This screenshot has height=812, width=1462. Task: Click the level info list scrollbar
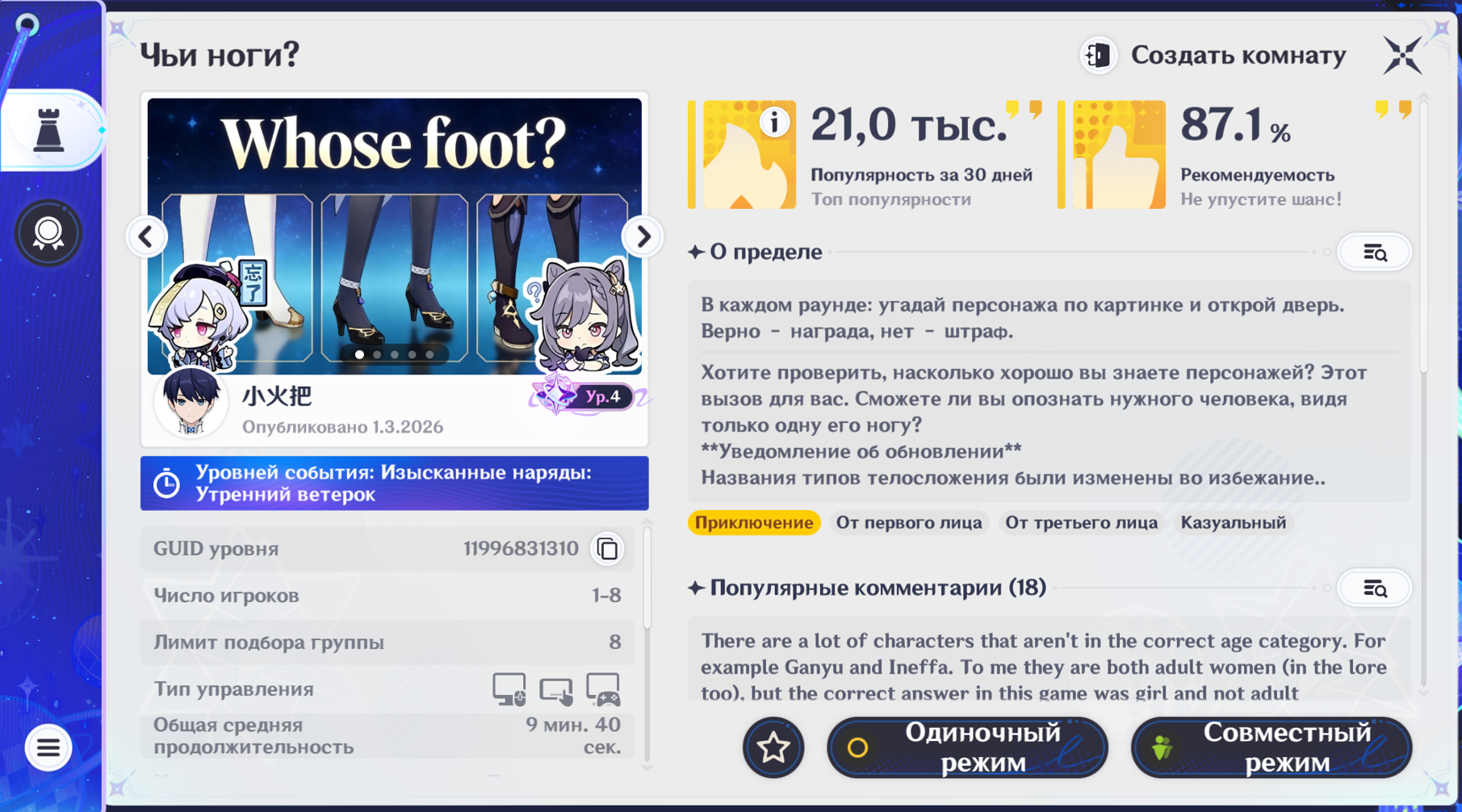(x=646, y=576)
